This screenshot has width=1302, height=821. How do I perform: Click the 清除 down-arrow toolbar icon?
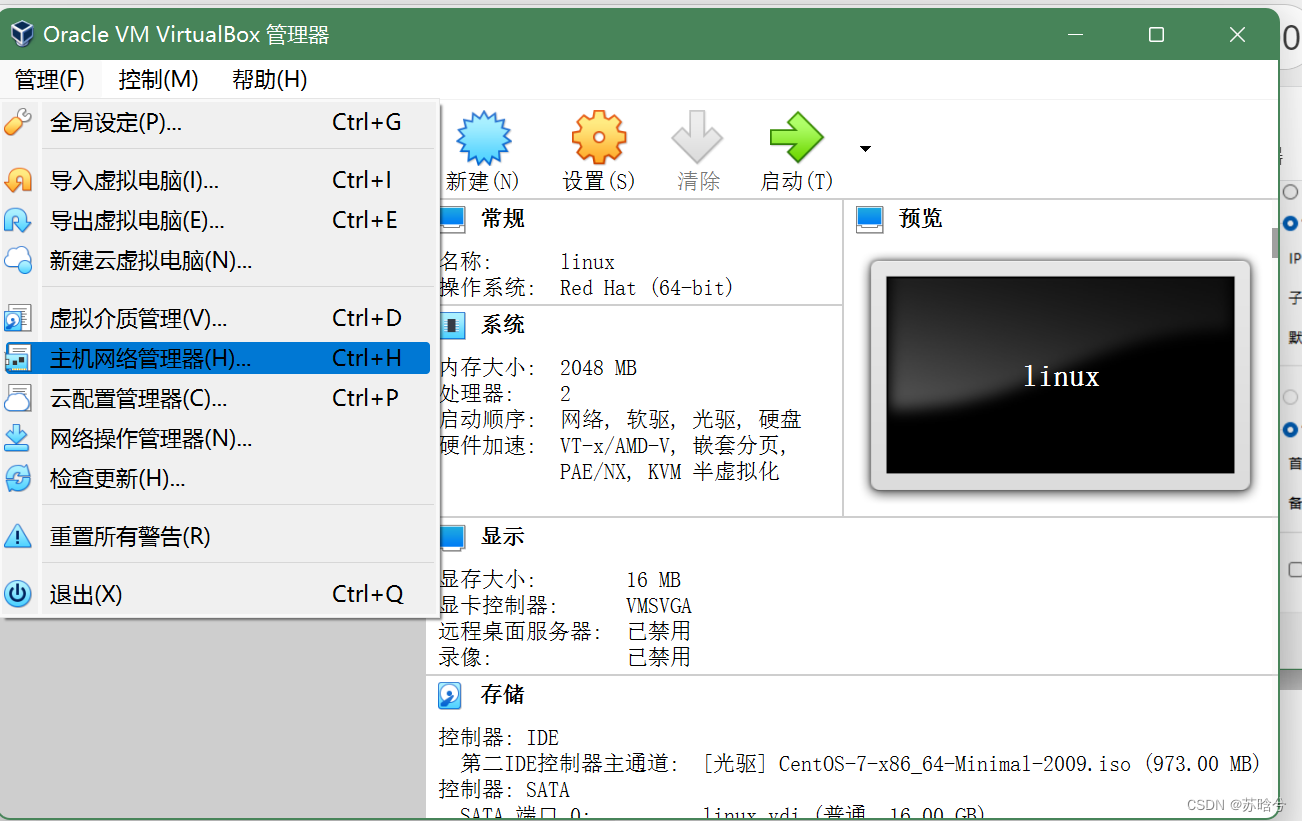tap(697, 138)
